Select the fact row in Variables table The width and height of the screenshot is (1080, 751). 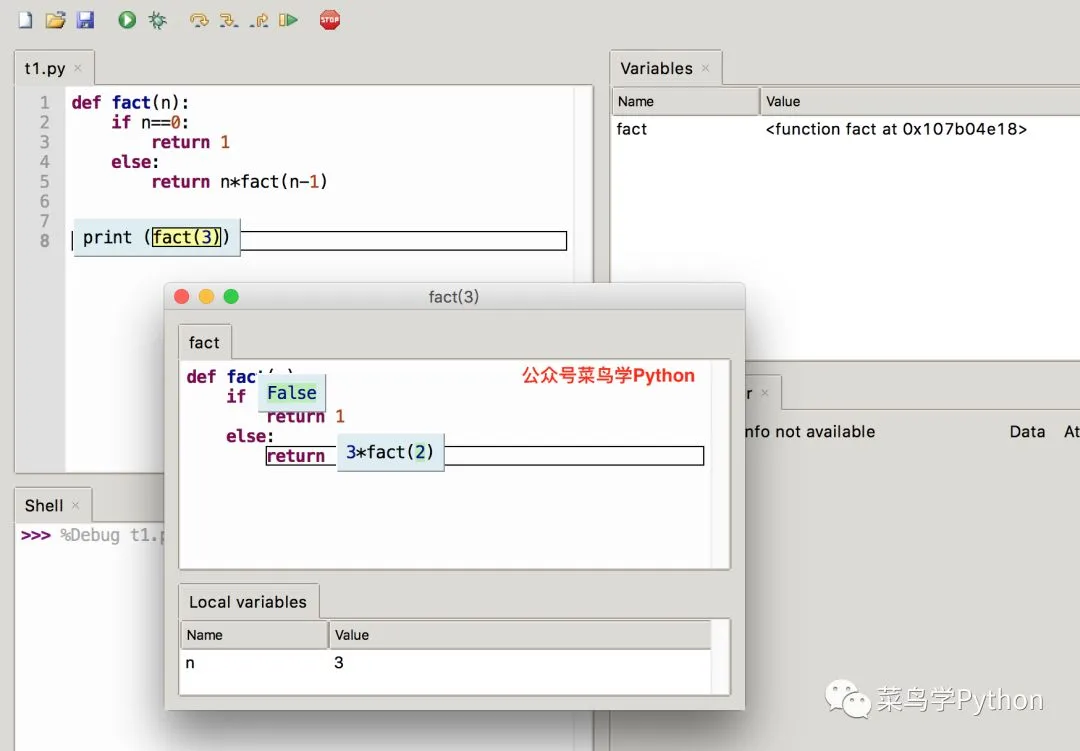pos(632,129)
